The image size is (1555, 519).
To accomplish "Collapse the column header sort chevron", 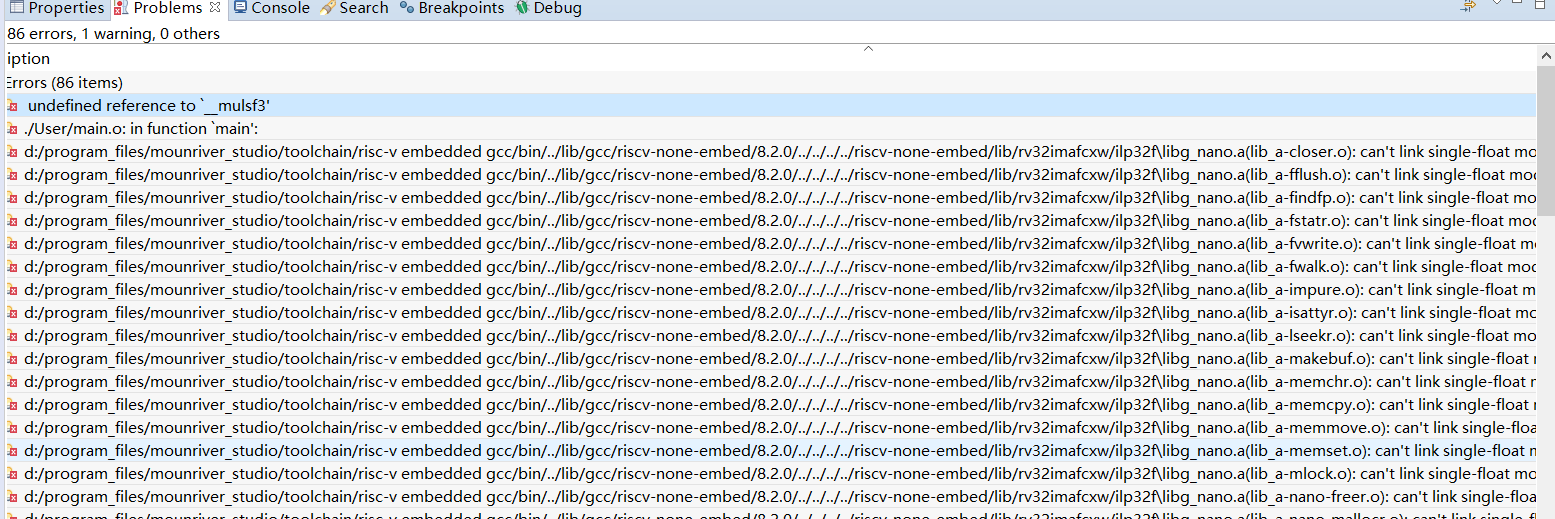I will tap(868, 48).
